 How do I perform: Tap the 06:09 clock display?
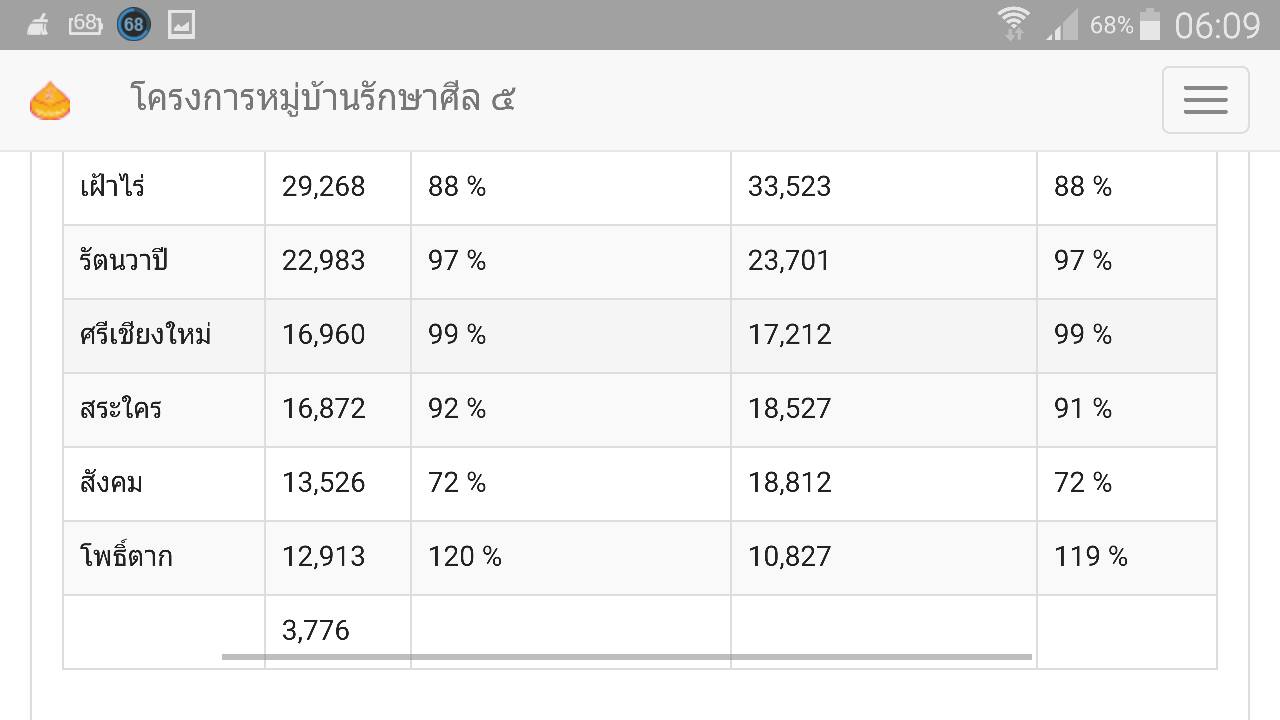(x=1217, y=25)
